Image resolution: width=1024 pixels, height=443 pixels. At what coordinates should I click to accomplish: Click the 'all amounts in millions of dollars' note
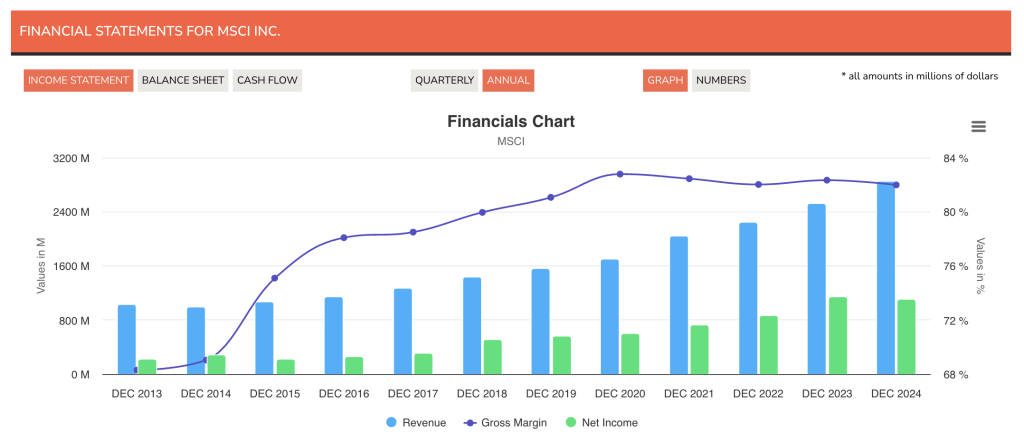[920, 76]
